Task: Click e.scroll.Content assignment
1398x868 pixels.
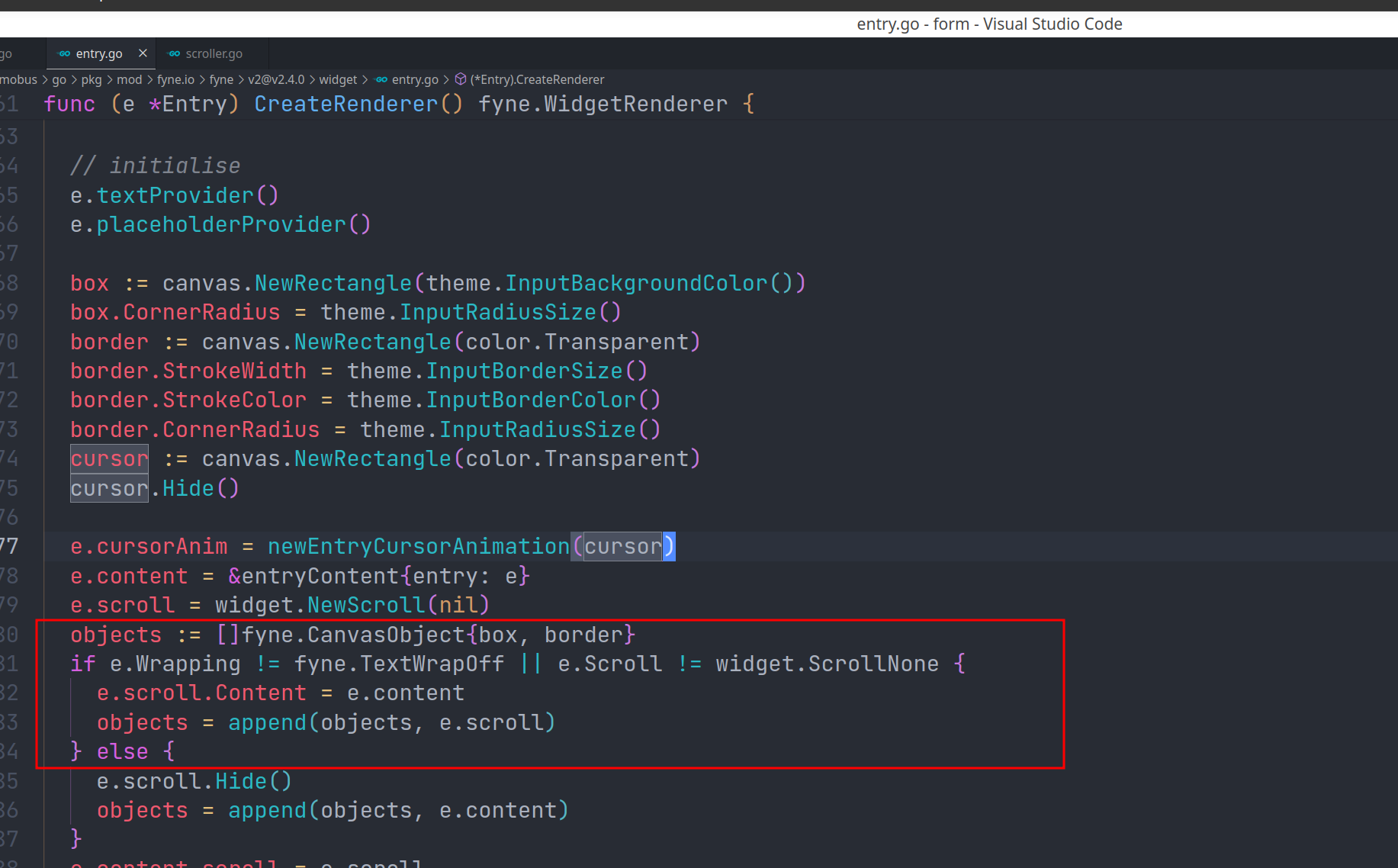Action: tap(201, 693)
